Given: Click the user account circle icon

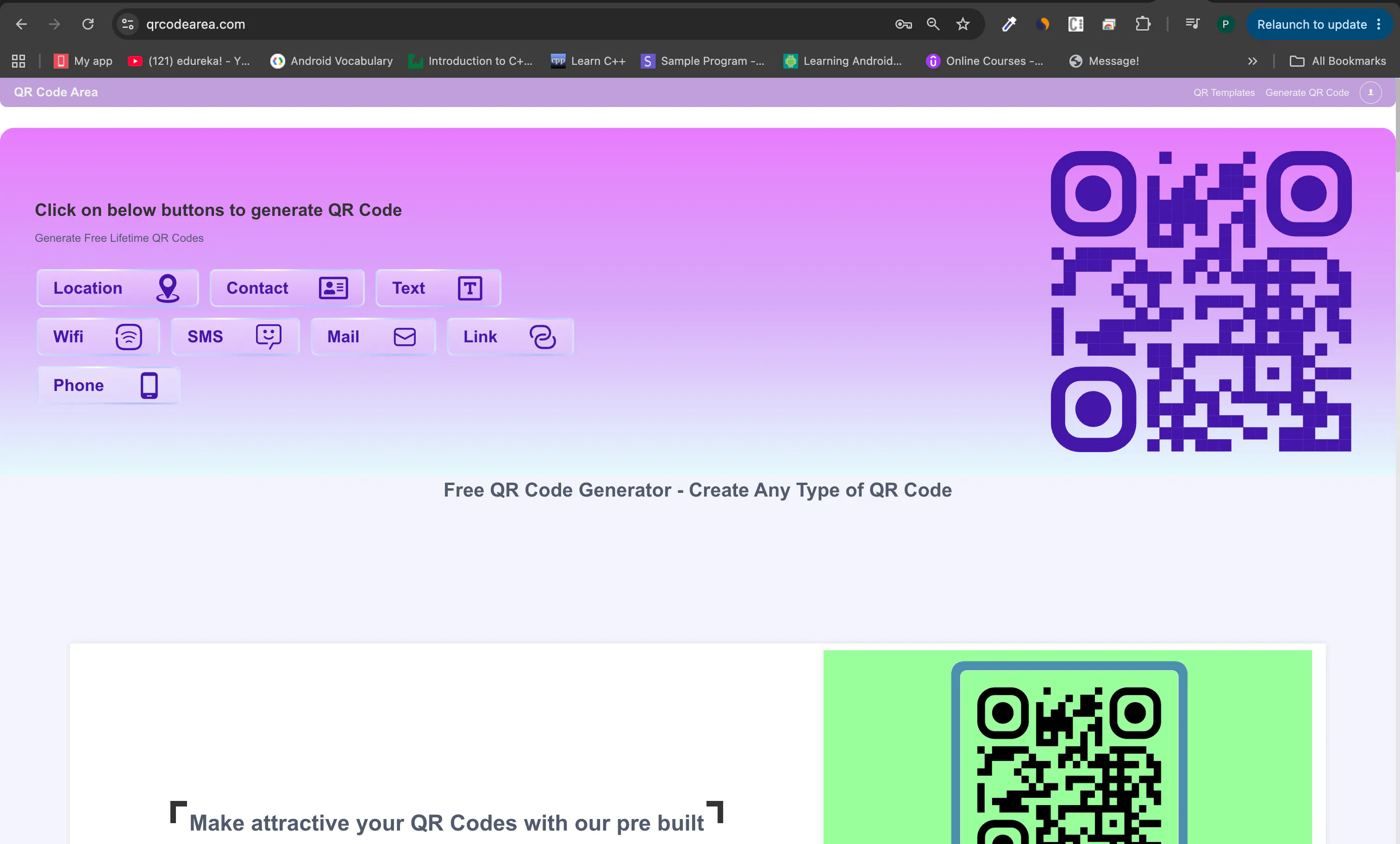Looking at the screenshot, I should tap(1370, 92).
